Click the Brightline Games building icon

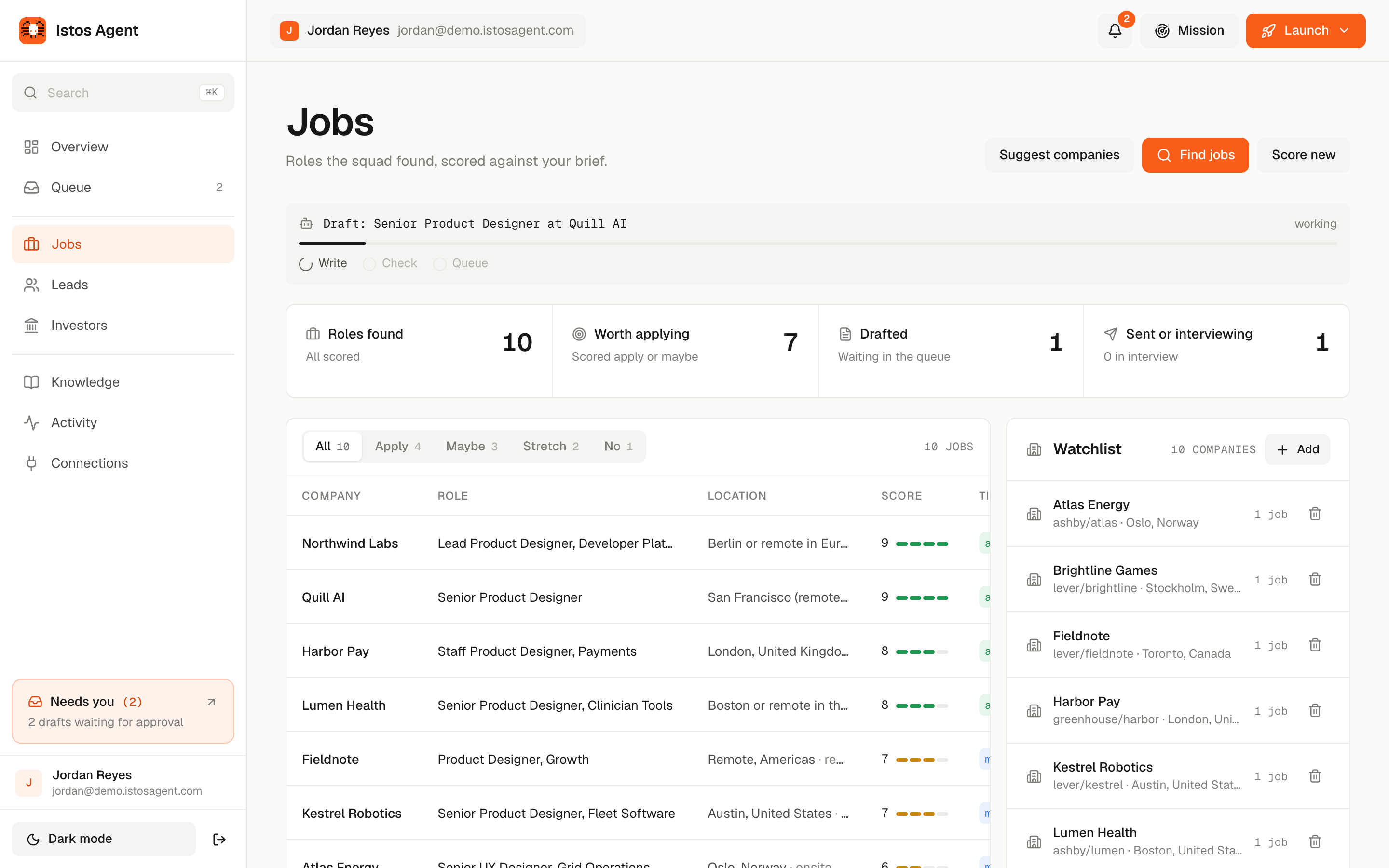pos(1034,579)
